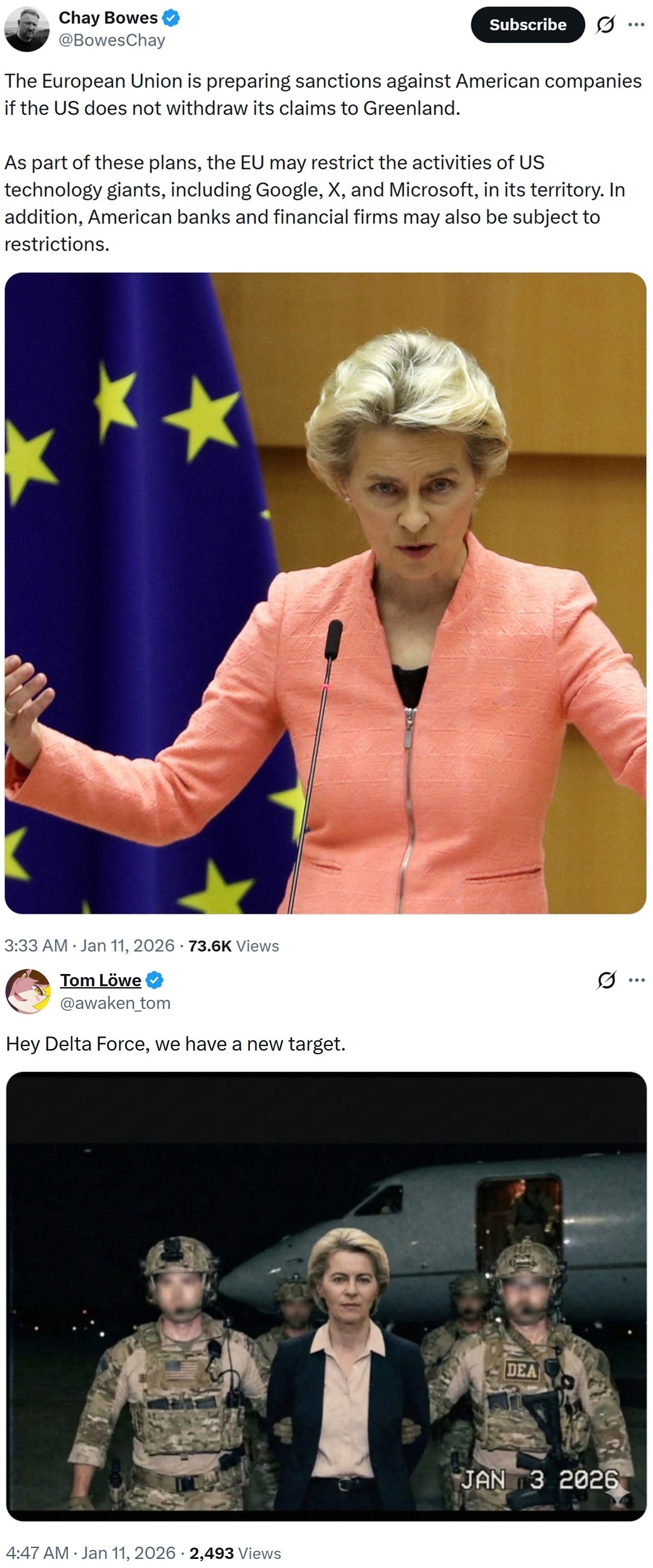Image resolution: width=653 pixels, height=1568 pixels.
Task: Open the soldiers and jet image
Action: [326, 1296]
